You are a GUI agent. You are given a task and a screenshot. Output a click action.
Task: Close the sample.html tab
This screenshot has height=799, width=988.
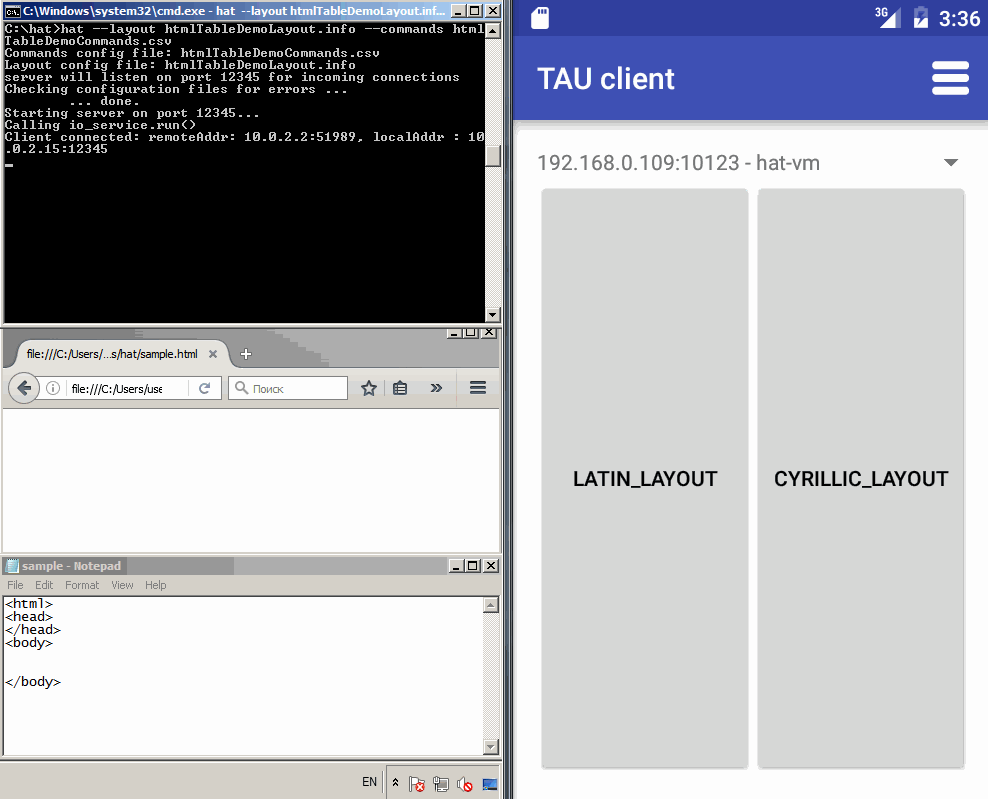pos(213,354)
